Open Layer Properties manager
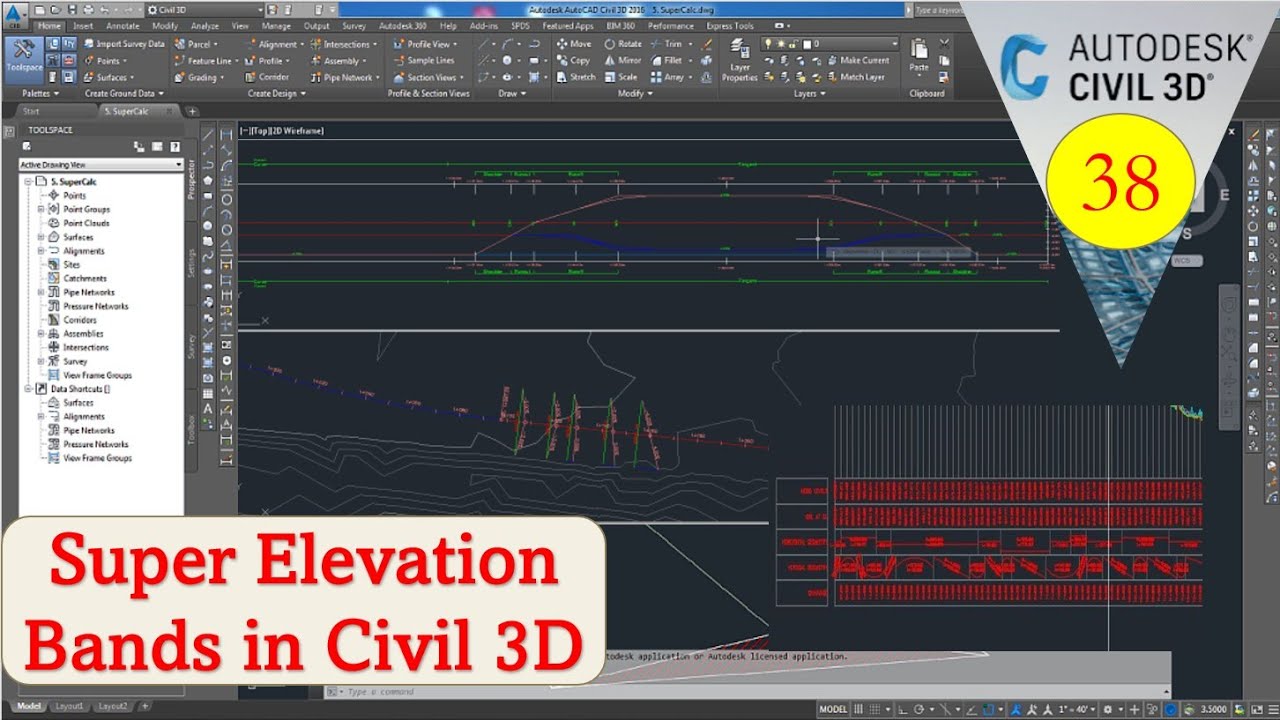 click(740, 60)
